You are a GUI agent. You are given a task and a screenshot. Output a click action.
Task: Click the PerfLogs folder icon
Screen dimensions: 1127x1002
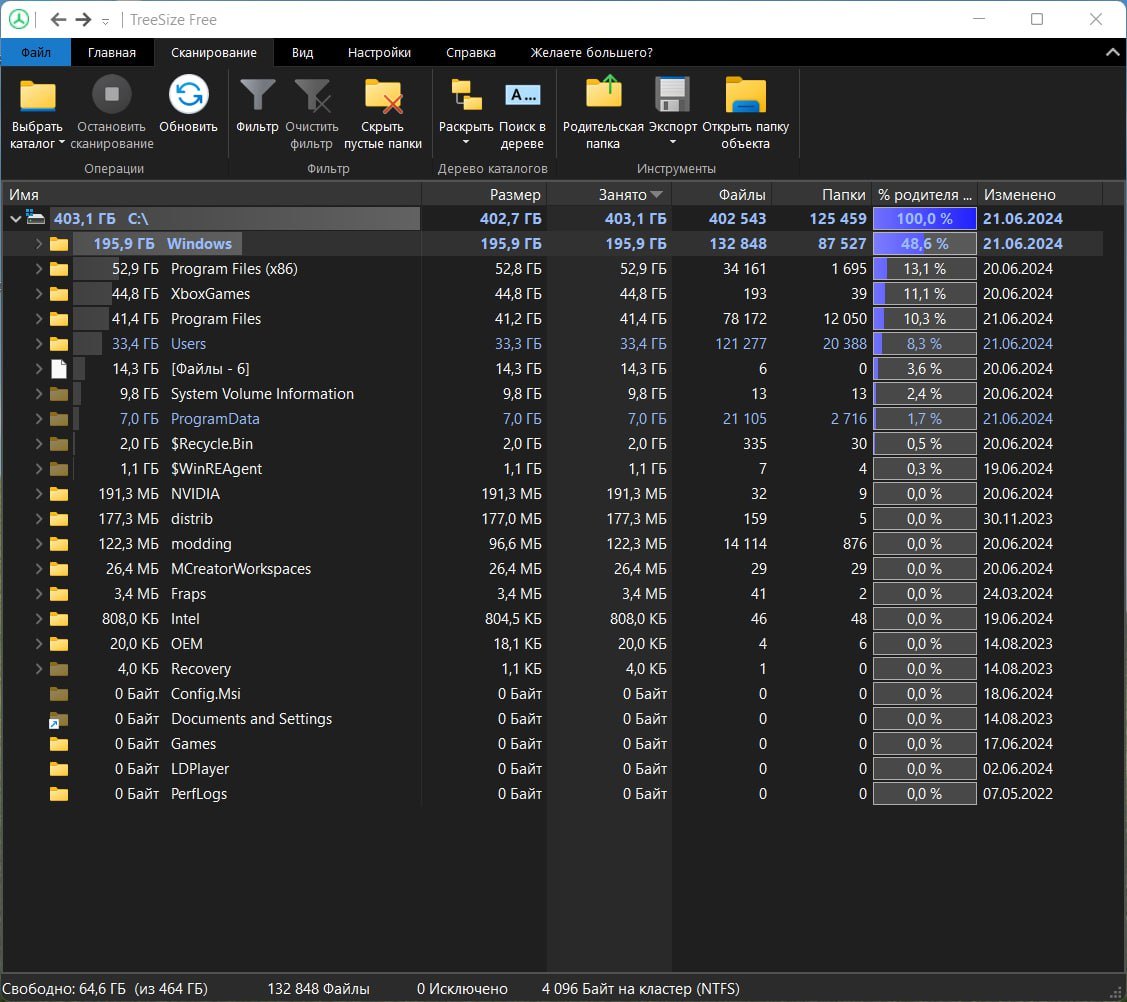(x=59, y=794)
